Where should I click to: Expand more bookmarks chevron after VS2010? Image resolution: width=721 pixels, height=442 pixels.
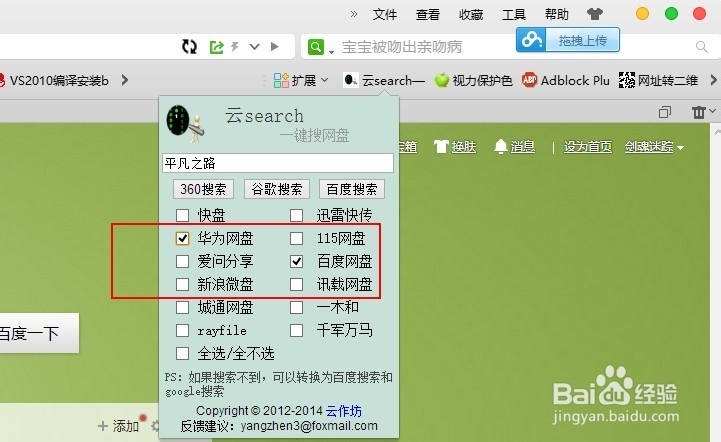pyautogui.click(x=125, y=80)
